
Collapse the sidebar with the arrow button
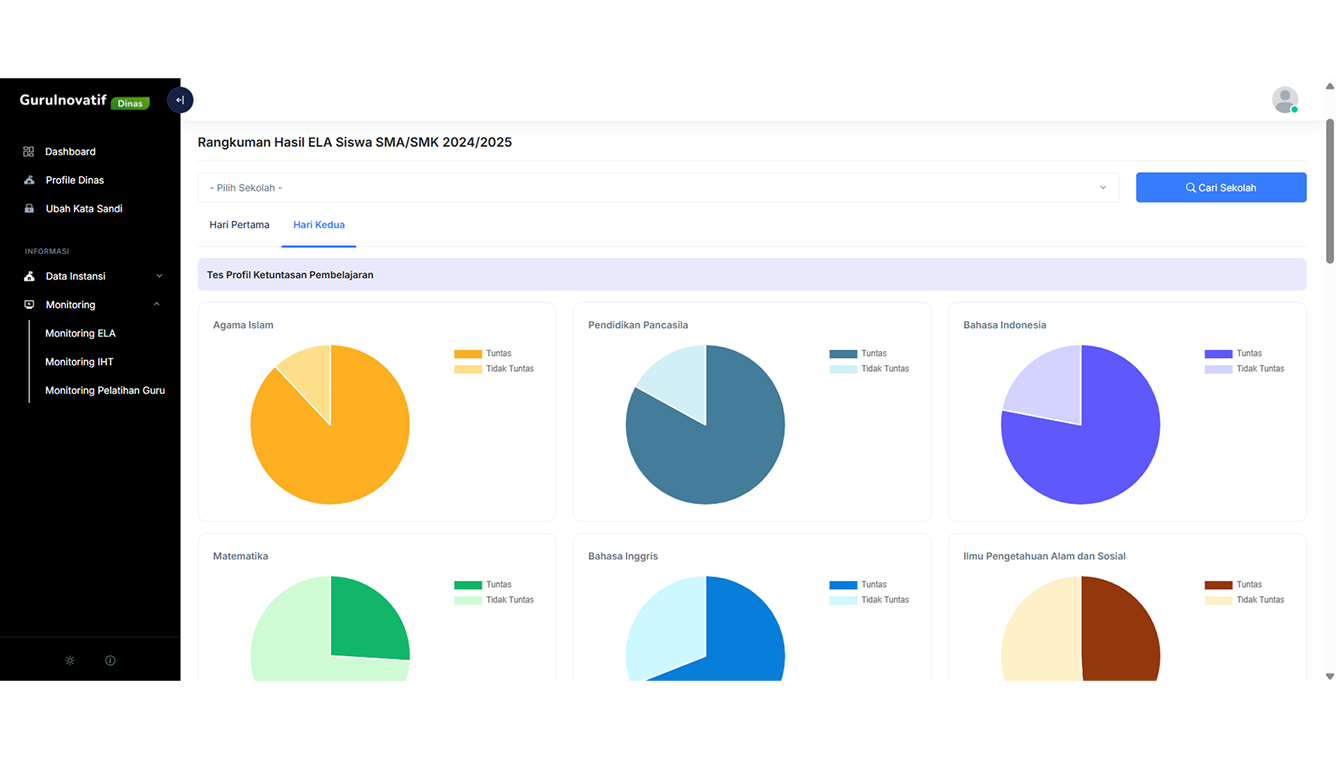[180, 100]
